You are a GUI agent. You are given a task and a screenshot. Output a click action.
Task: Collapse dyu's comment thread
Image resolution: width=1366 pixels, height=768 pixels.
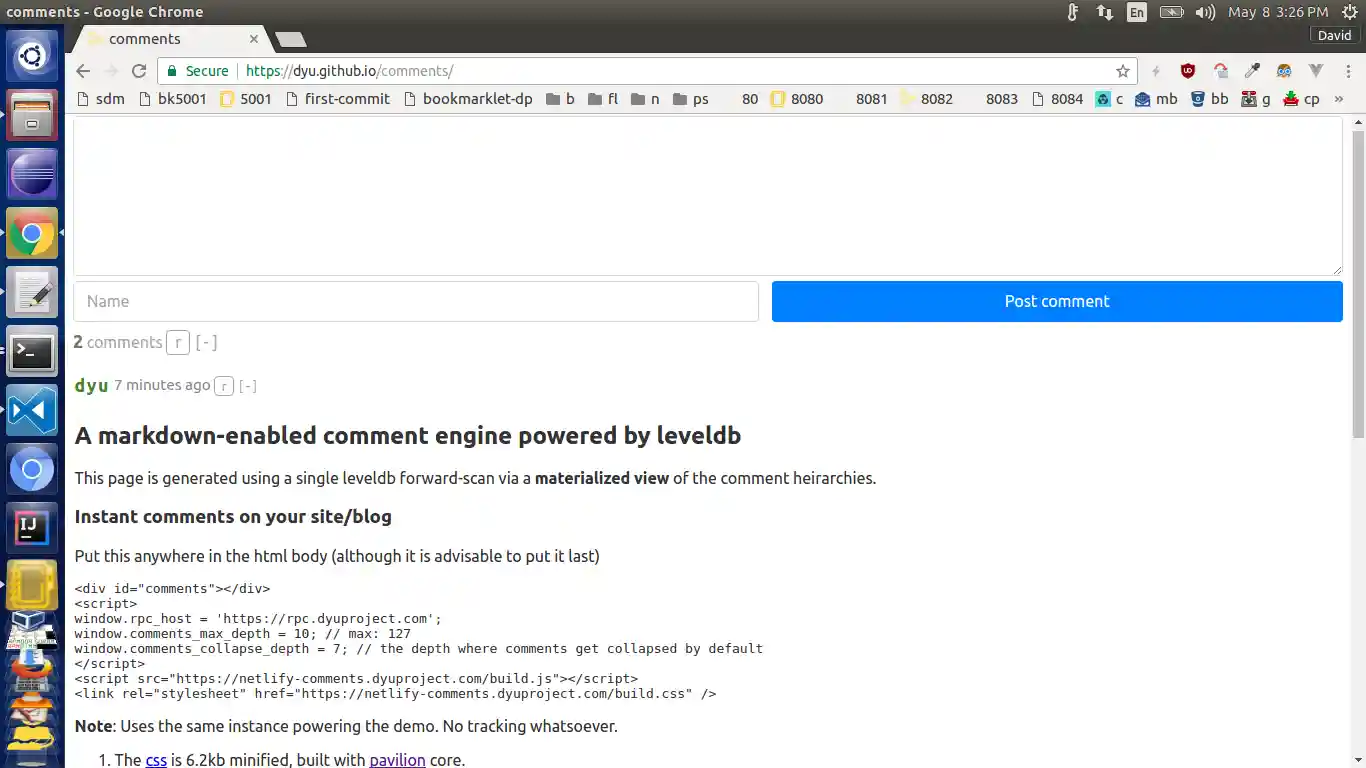[248, 385]
